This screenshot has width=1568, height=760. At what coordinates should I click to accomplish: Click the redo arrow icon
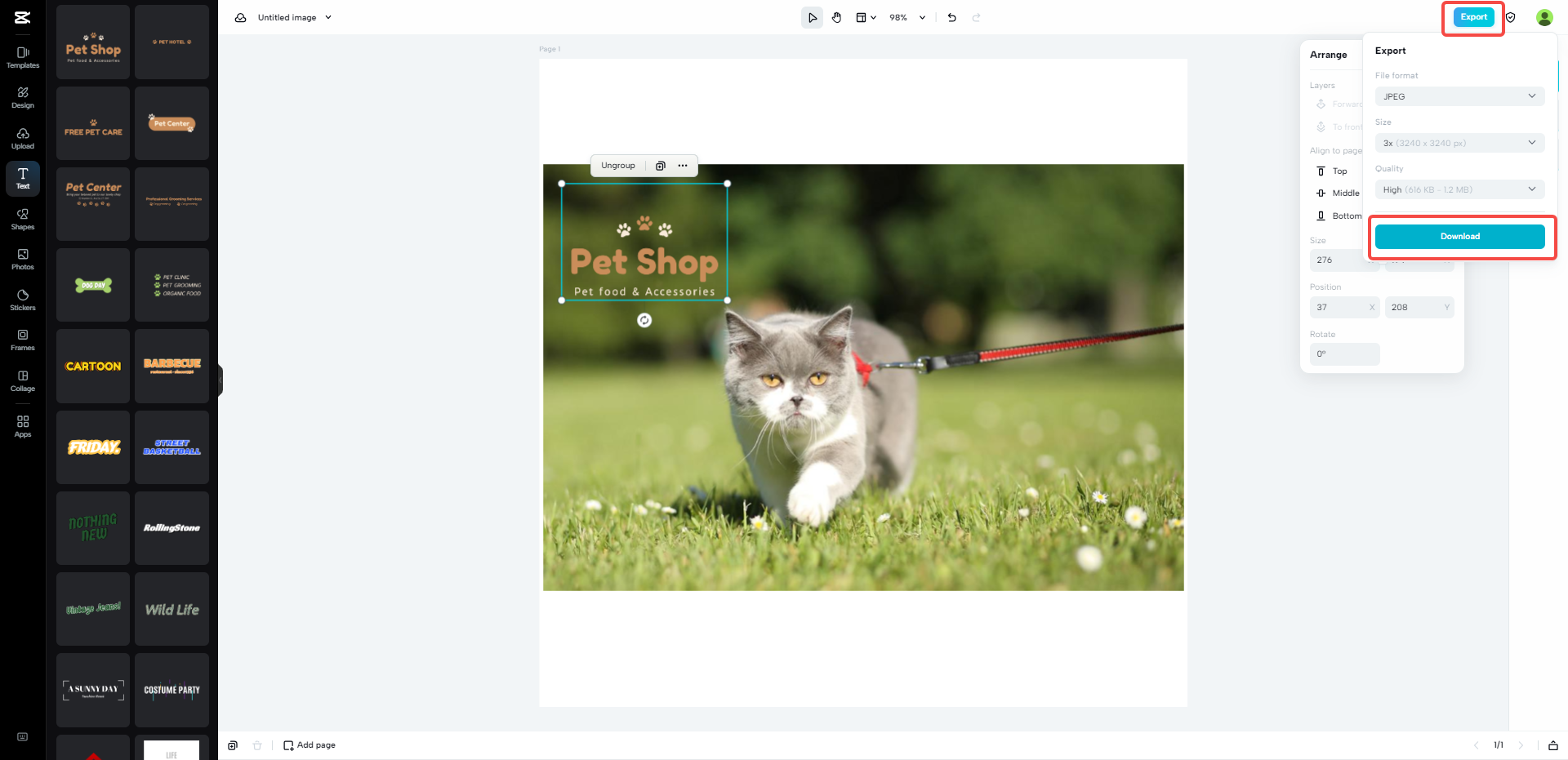[x=976, y=17]
